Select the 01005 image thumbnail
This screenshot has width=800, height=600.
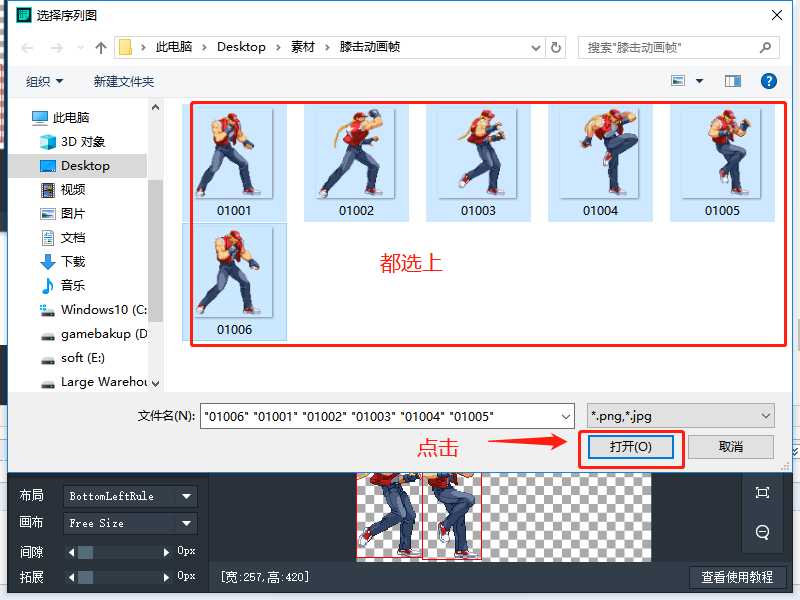tap(722, 163)
